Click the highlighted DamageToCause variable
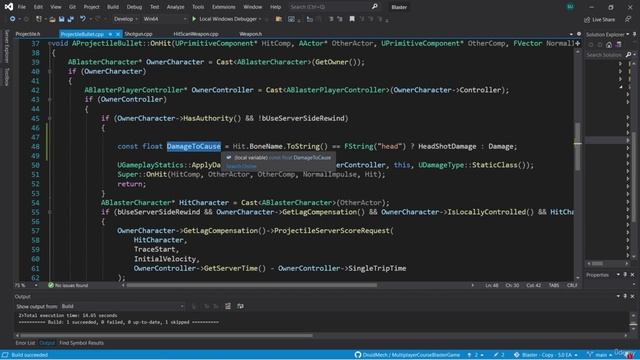 [x=194, y=146]
